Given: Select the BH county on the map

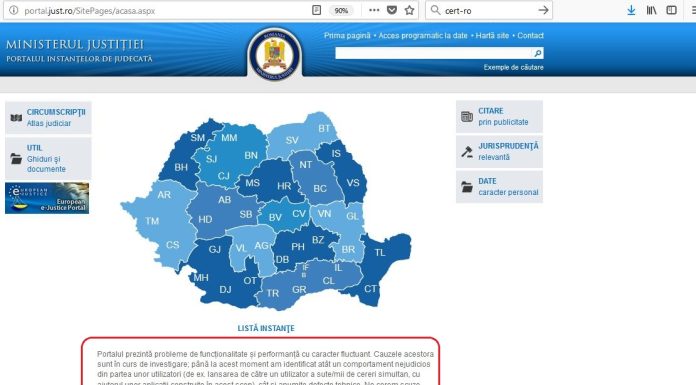Looking at the screenshot, I should [181, 167].
